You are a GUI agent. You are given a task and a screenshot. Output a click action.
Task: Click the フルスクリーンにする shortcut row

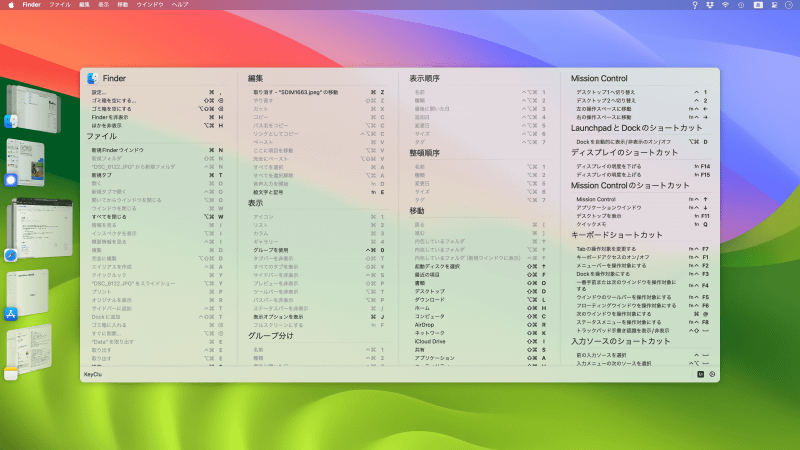(x=319, y=325)
